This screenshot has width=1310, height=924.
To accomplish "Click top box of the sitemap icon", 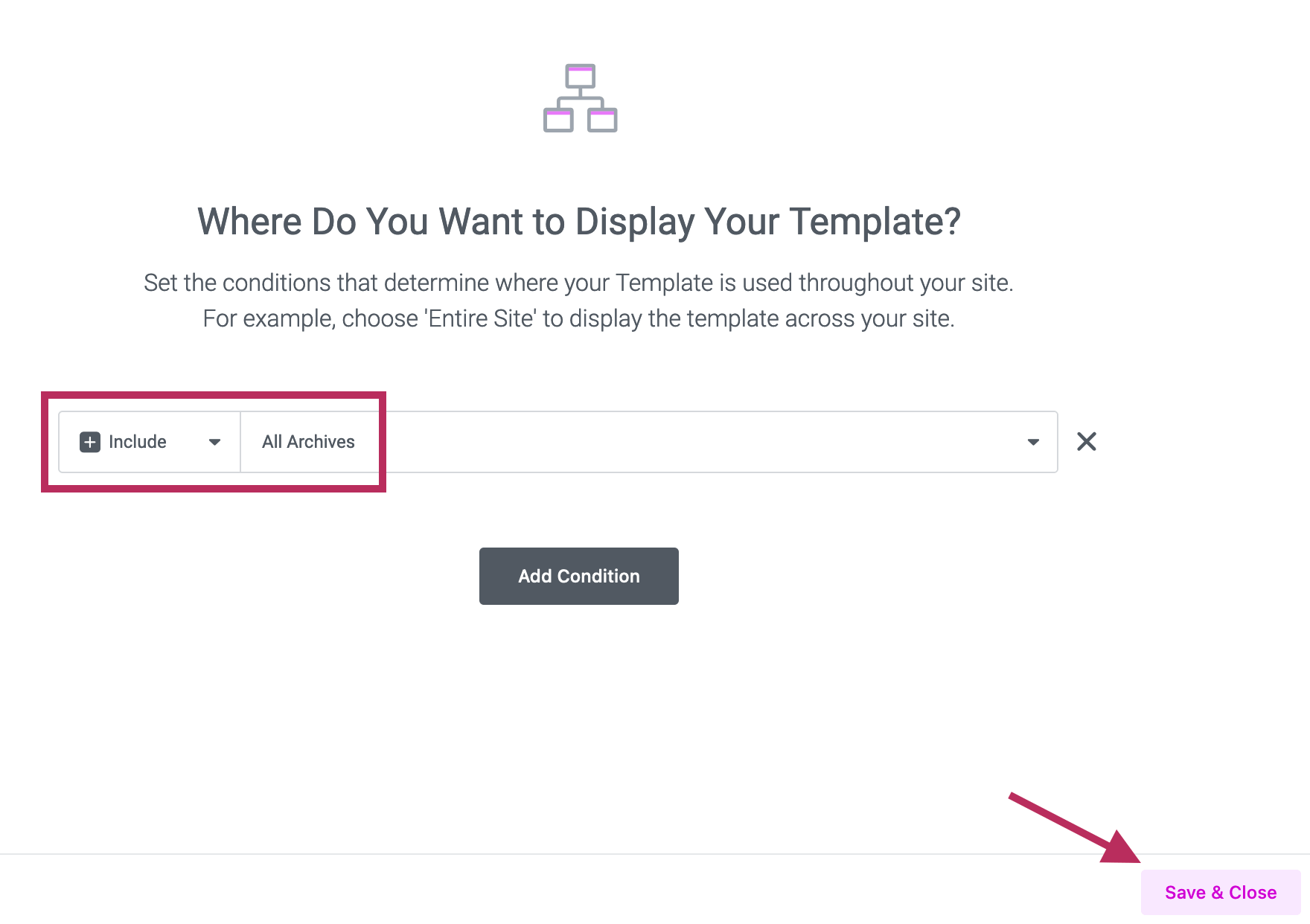I will tap(581, 77).
